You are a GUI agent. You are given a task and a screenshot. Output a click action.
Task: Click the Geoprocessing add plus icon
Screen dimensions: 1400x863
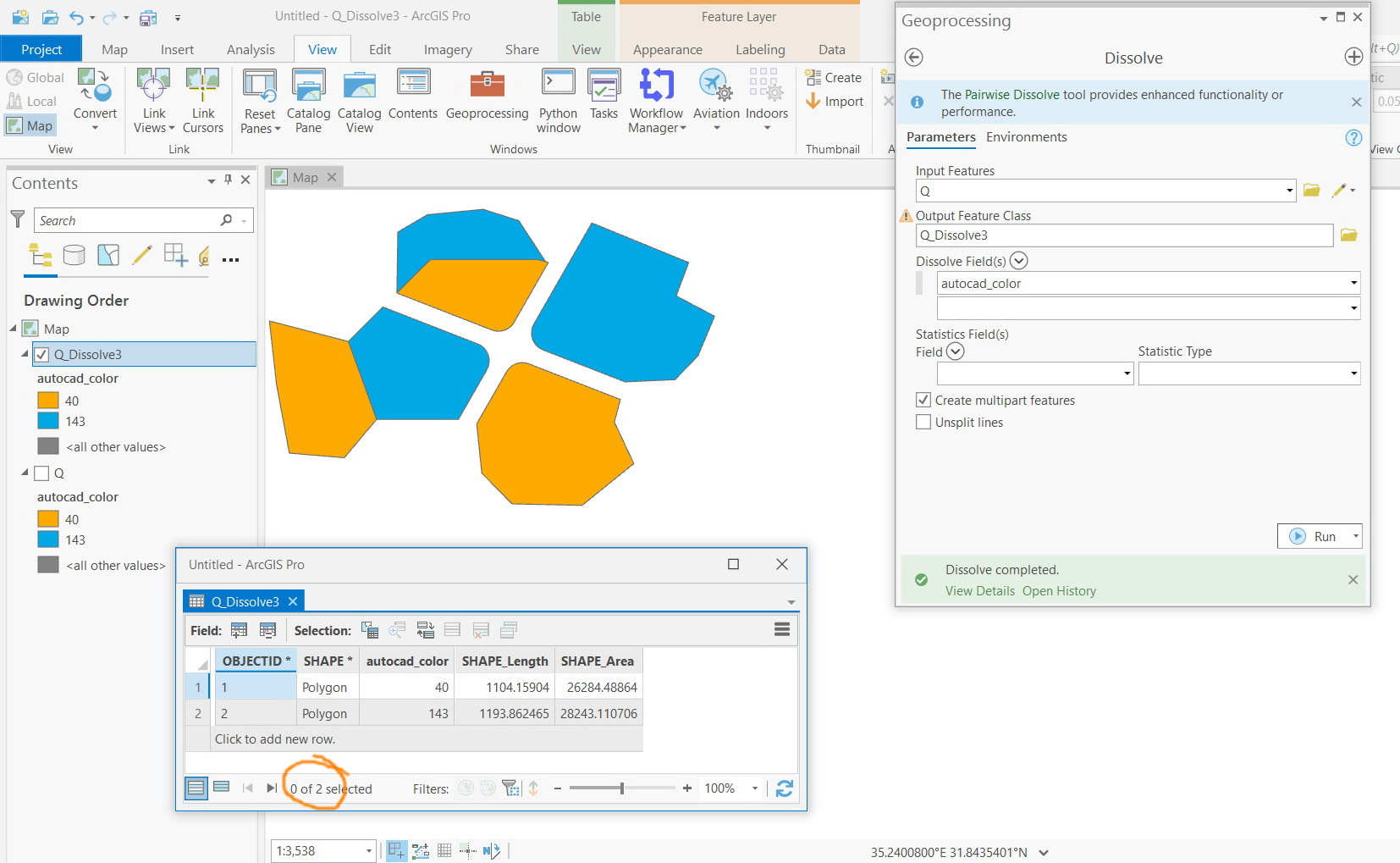[1353, 57]
